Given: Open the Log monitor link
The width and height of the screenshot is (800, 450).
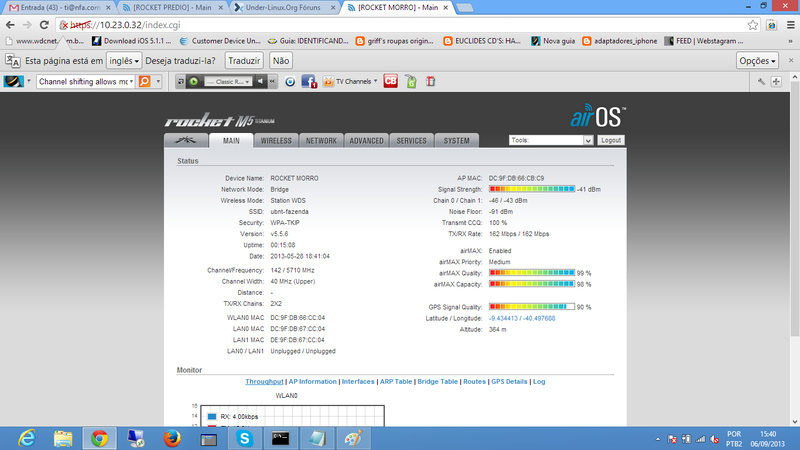Looking at the screenshot, I should click(x=539, y=382).
